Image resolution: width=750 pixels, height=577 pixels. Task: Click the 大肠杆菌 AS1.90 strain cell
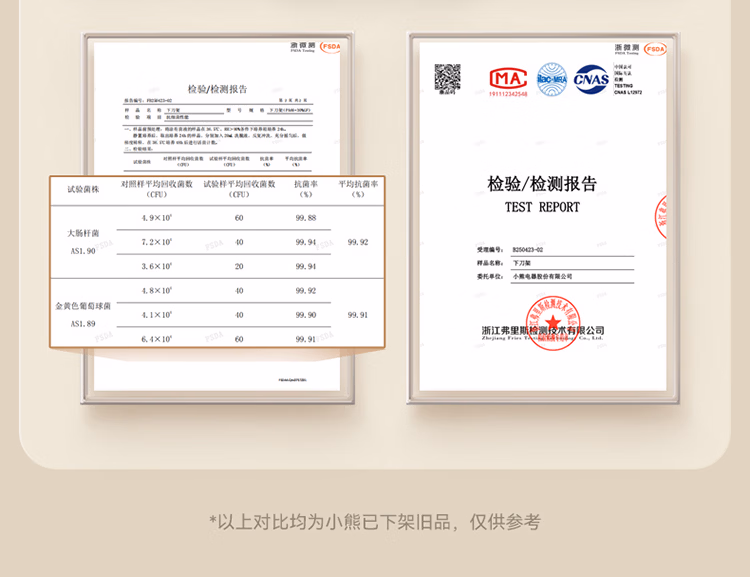tap(83, 242)
